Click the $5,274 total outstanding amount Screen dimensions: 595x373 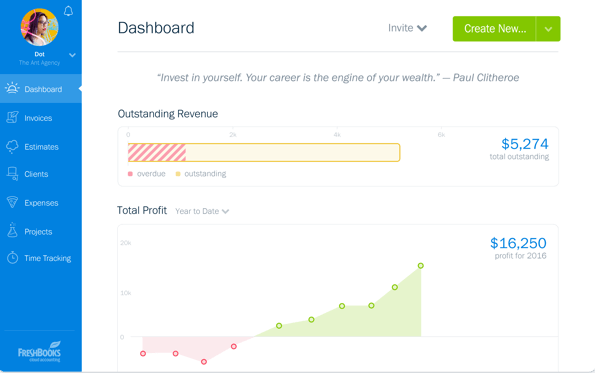pyautogui.click(x=524, y=144)
